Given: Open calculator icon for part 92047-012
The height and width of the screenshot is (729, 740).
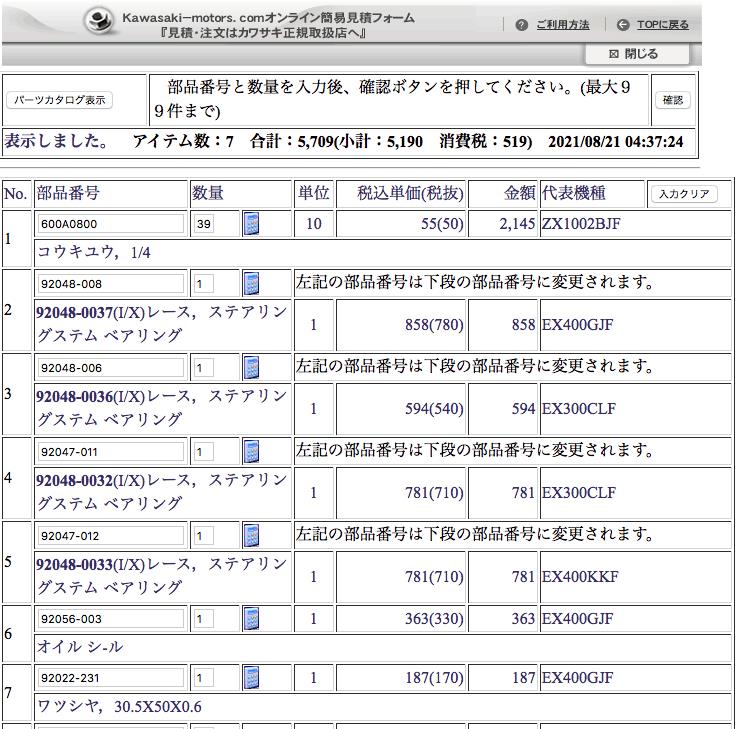Looking at the screenshot, I should (x=251, y=535).
